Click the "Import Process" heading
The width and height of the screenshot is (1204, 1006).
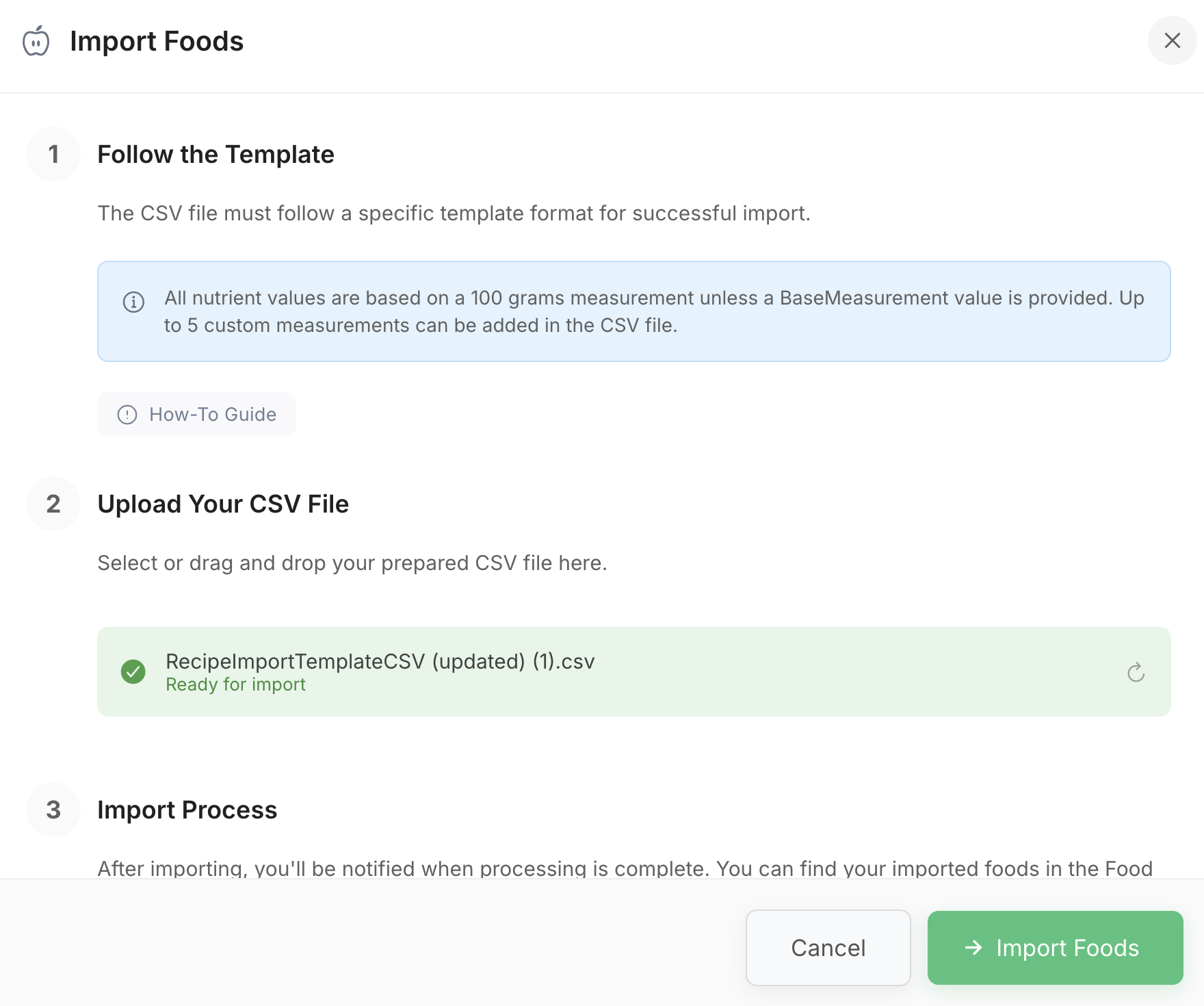pyautogui.click(x=187, y=810)
